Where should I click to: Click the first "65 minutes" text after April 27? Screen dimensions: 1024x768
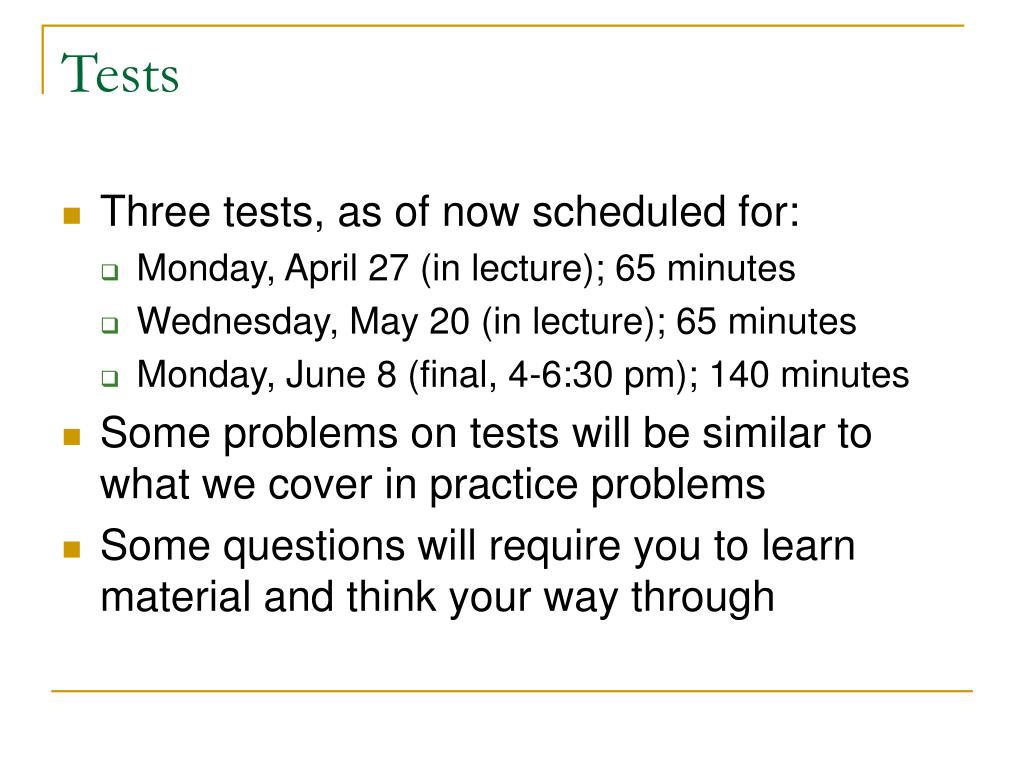[705, 268]
